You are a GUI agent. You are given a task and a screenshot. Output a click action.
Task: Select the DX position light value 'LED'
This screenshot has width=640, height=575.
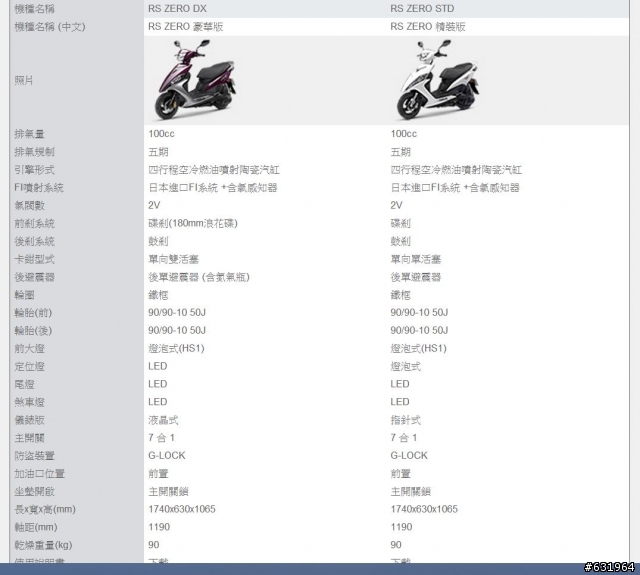point(158,366)
